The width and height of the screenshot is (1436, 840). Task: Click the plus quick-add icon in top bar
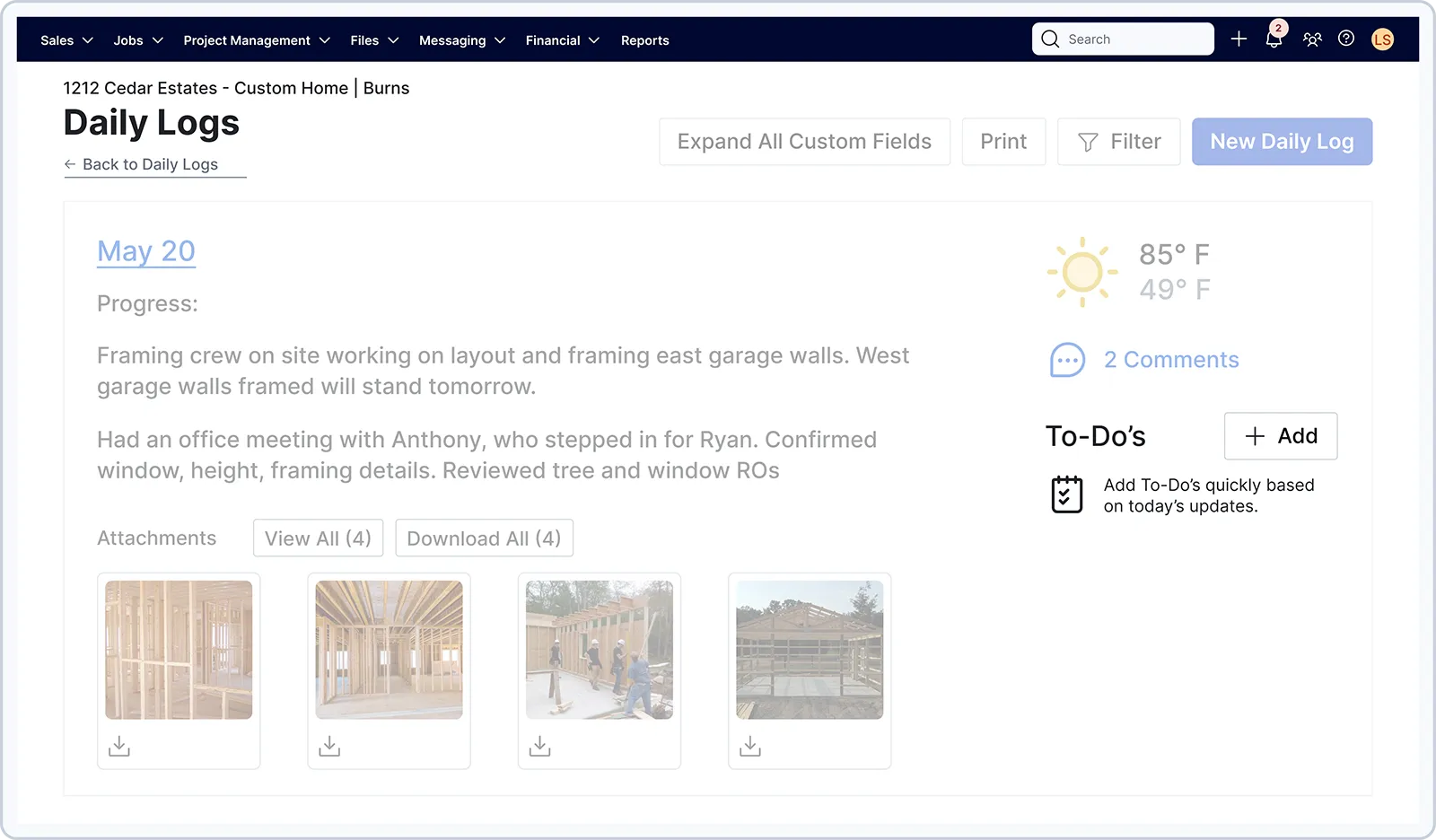click(1239, 39)
